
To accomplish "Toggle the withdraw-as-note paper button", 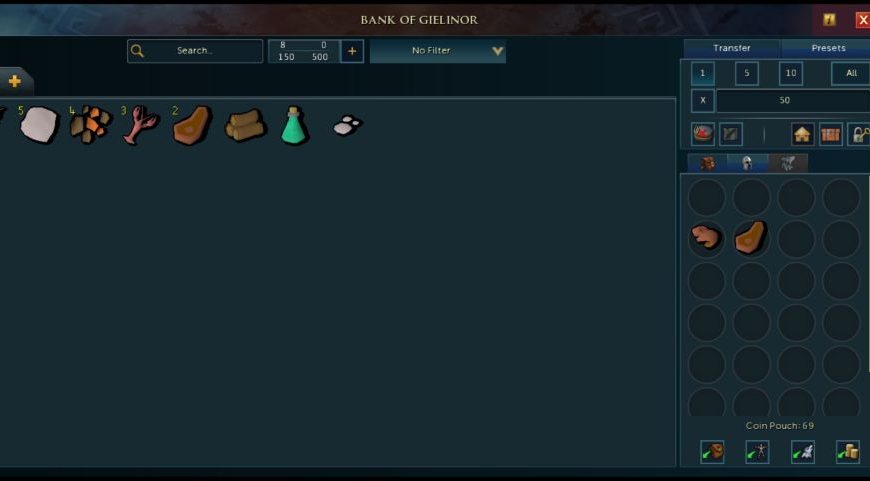I will 731,134.
